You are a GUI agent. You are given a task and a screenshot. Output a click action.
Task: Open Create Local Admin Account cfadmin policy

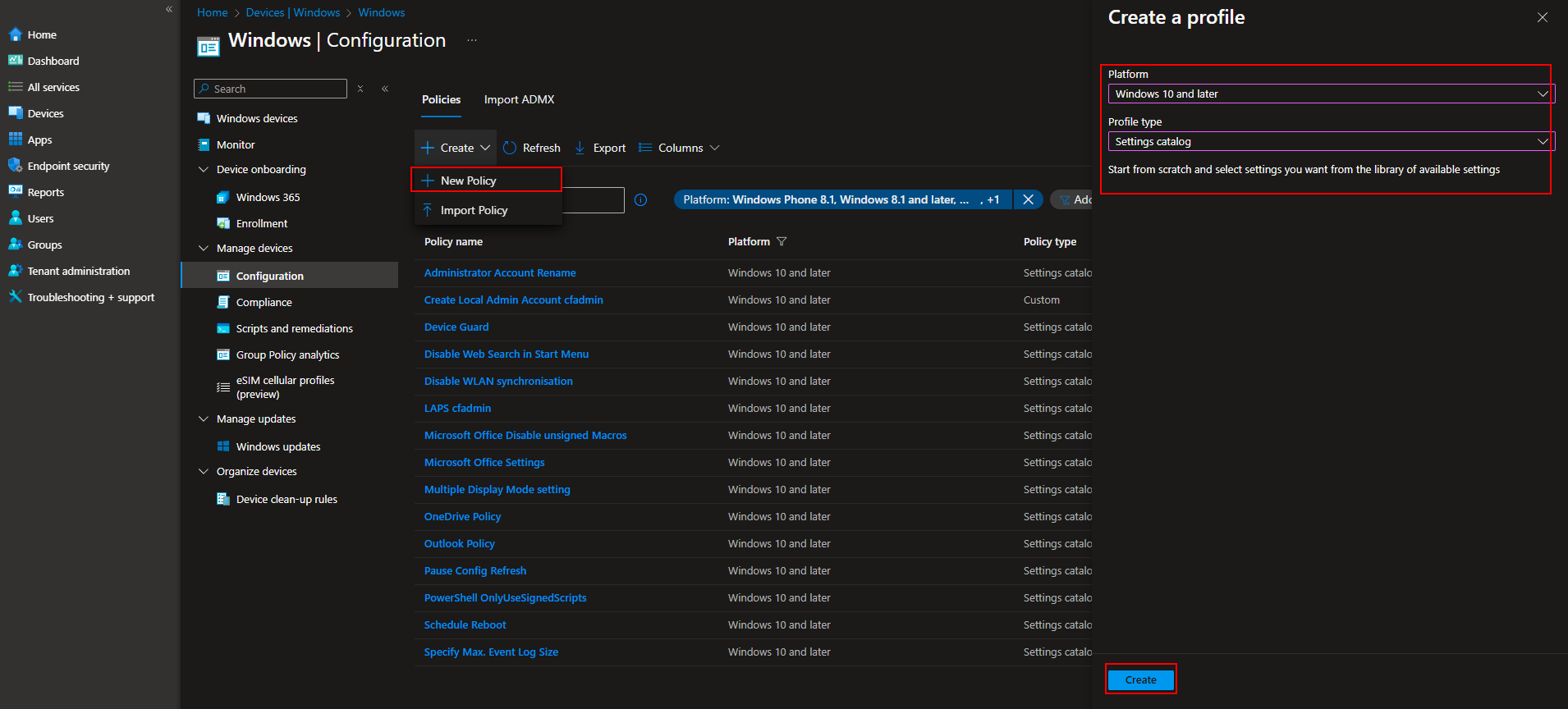[x=513, y=300]
